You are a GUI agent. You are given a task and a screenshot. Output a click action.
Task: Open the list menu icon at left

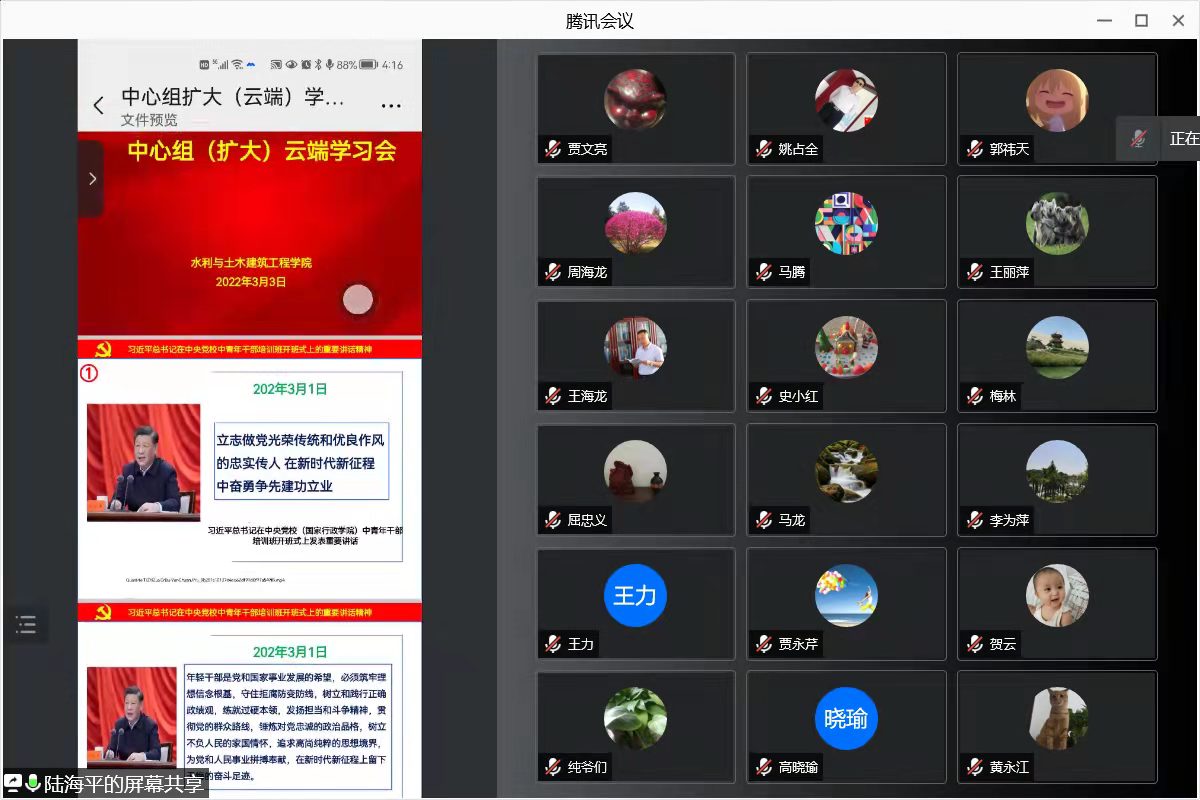26,625
